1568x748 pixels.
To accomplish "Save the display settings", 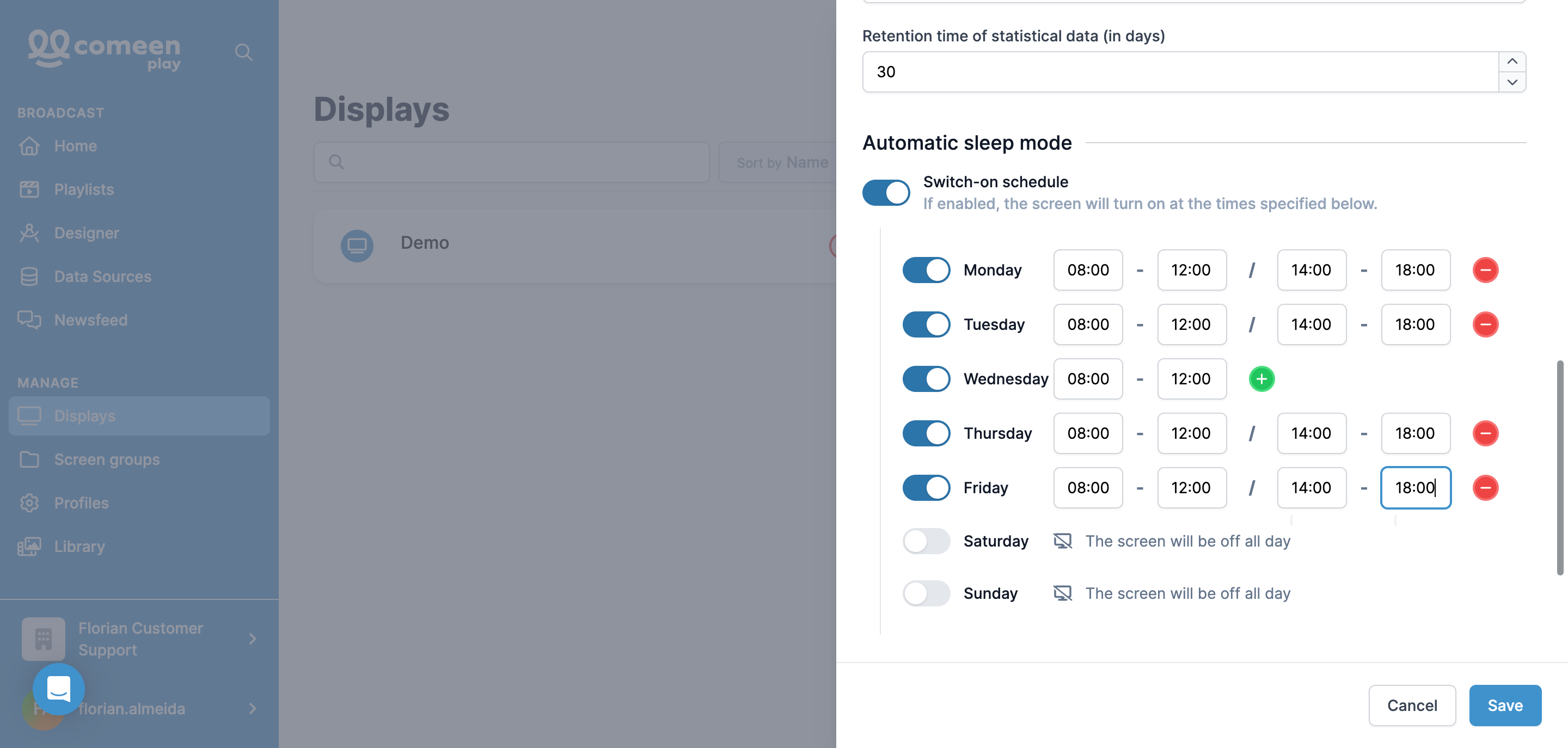I will (1505, 706).
